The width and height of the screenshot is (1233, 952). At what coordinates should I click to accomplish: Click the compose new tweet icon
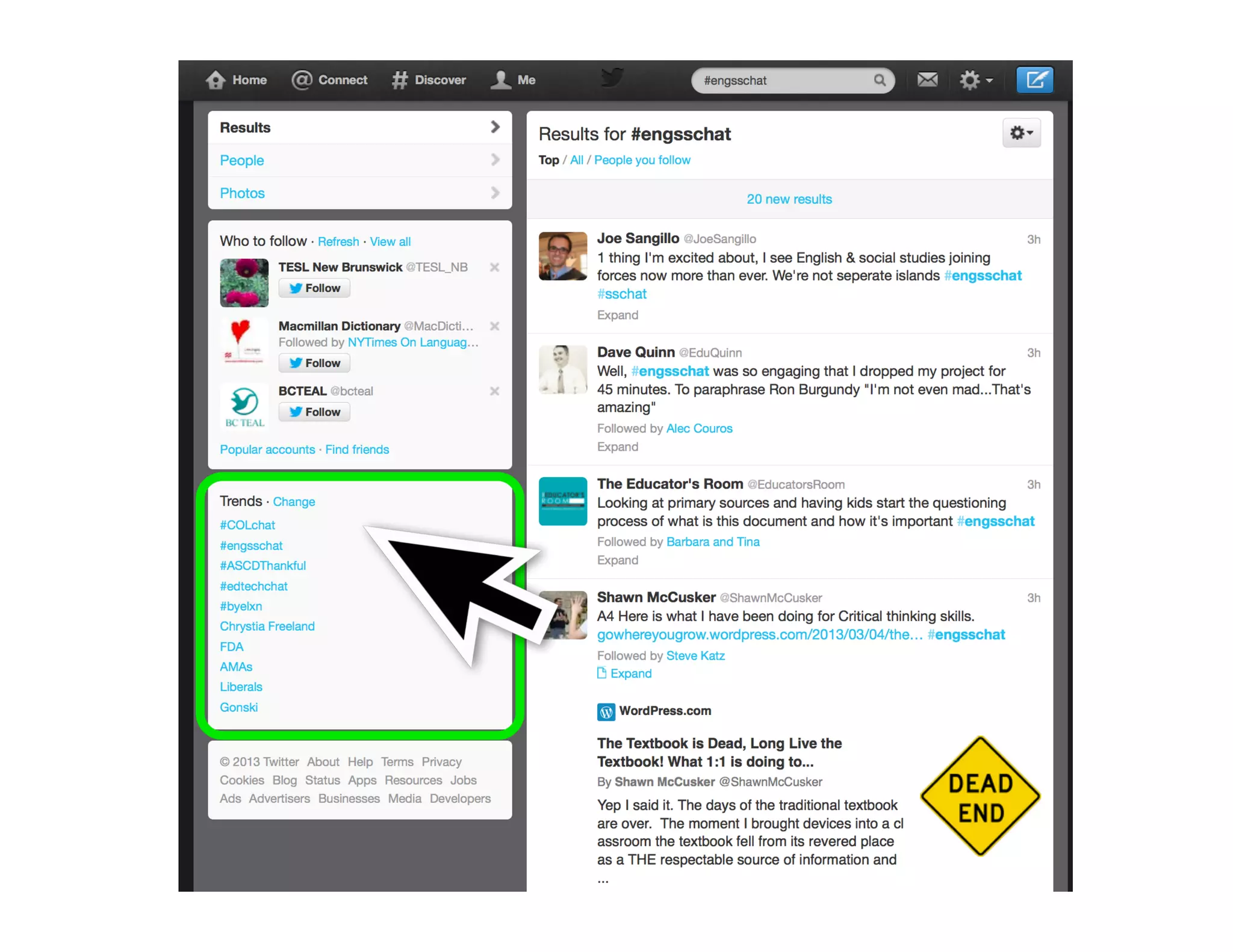pos(1034,80)
